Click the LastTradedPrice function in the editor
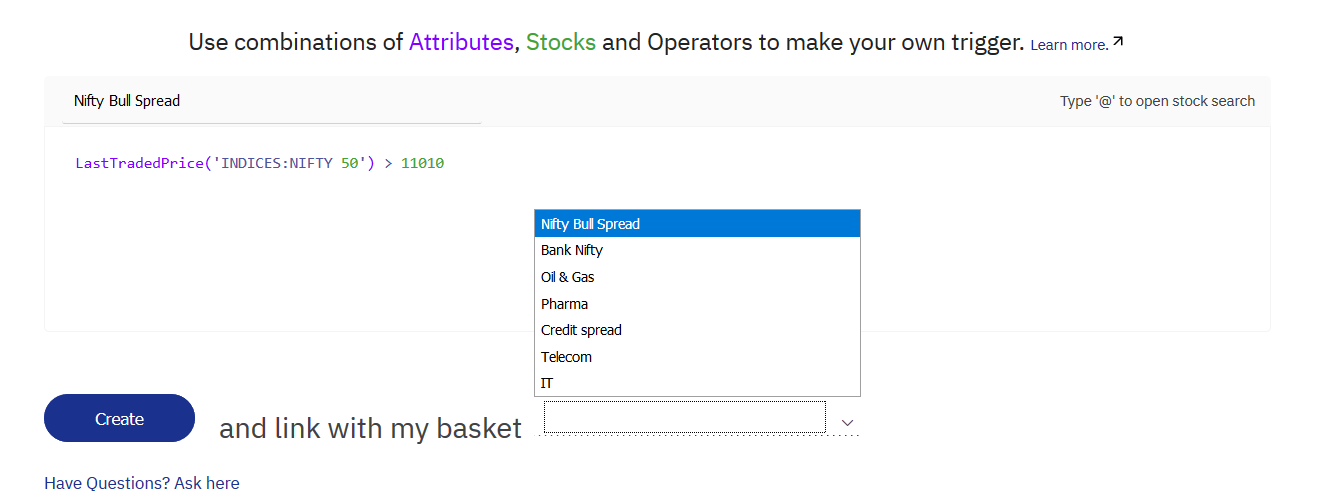The height and width of the screenshot is (500, 1317). pyautogui.click(x=139, y=163)
